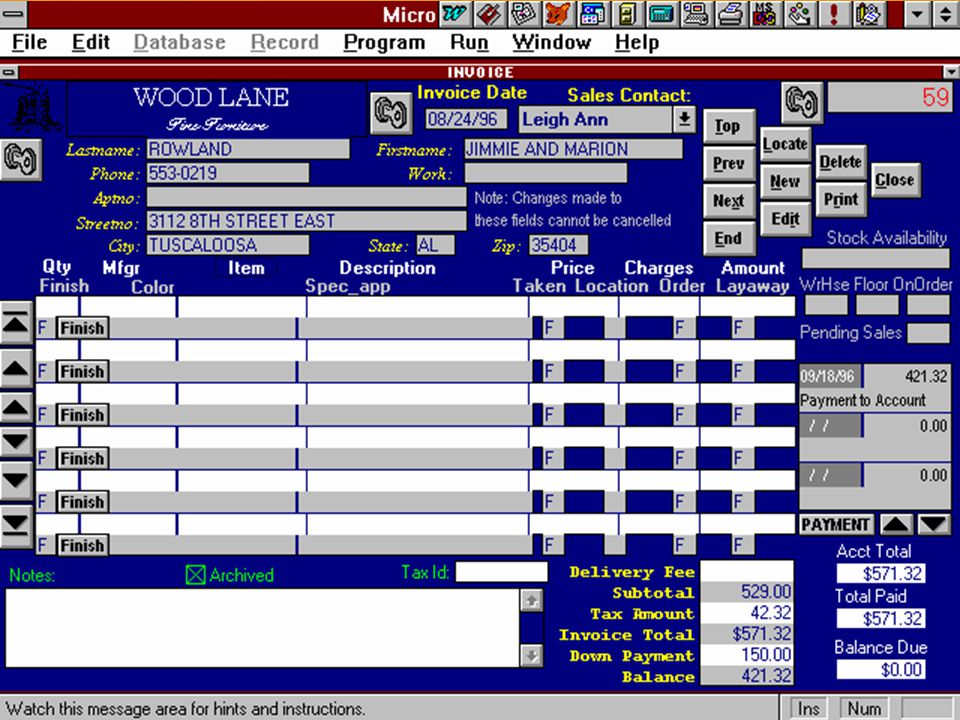Viewport: 960px width, 720px height.
Task: Open the File menu
Action: (x=29, y=42)
